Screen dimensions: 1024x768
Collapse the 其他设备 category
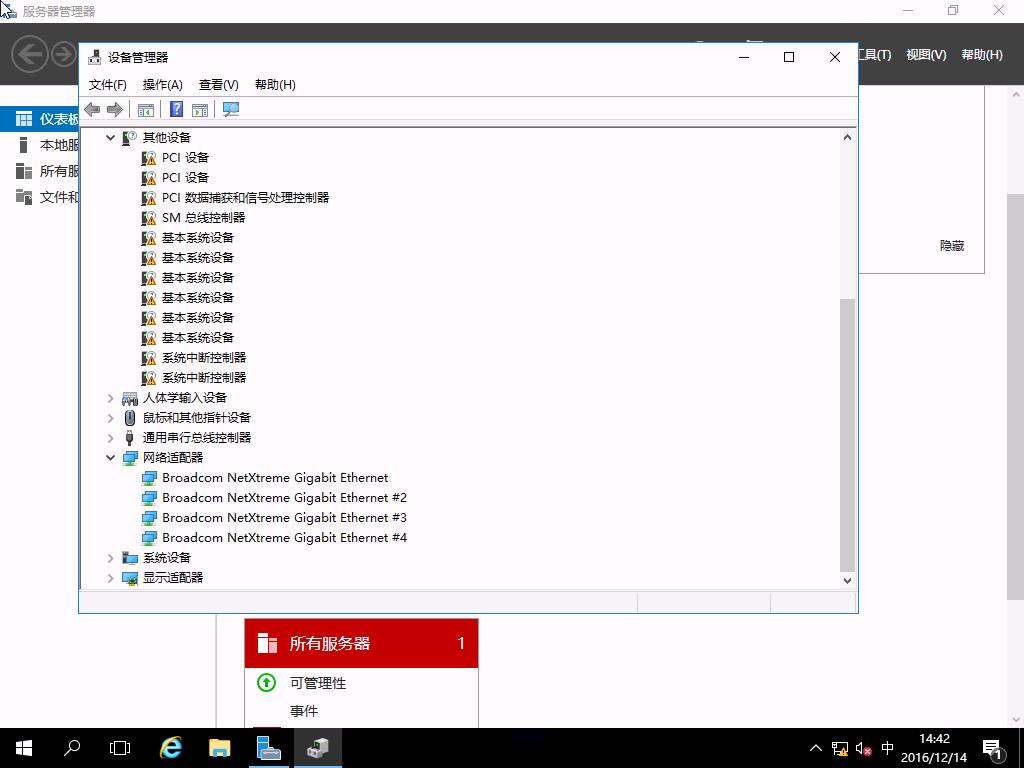pyautogui.click(x=110, y=137)
